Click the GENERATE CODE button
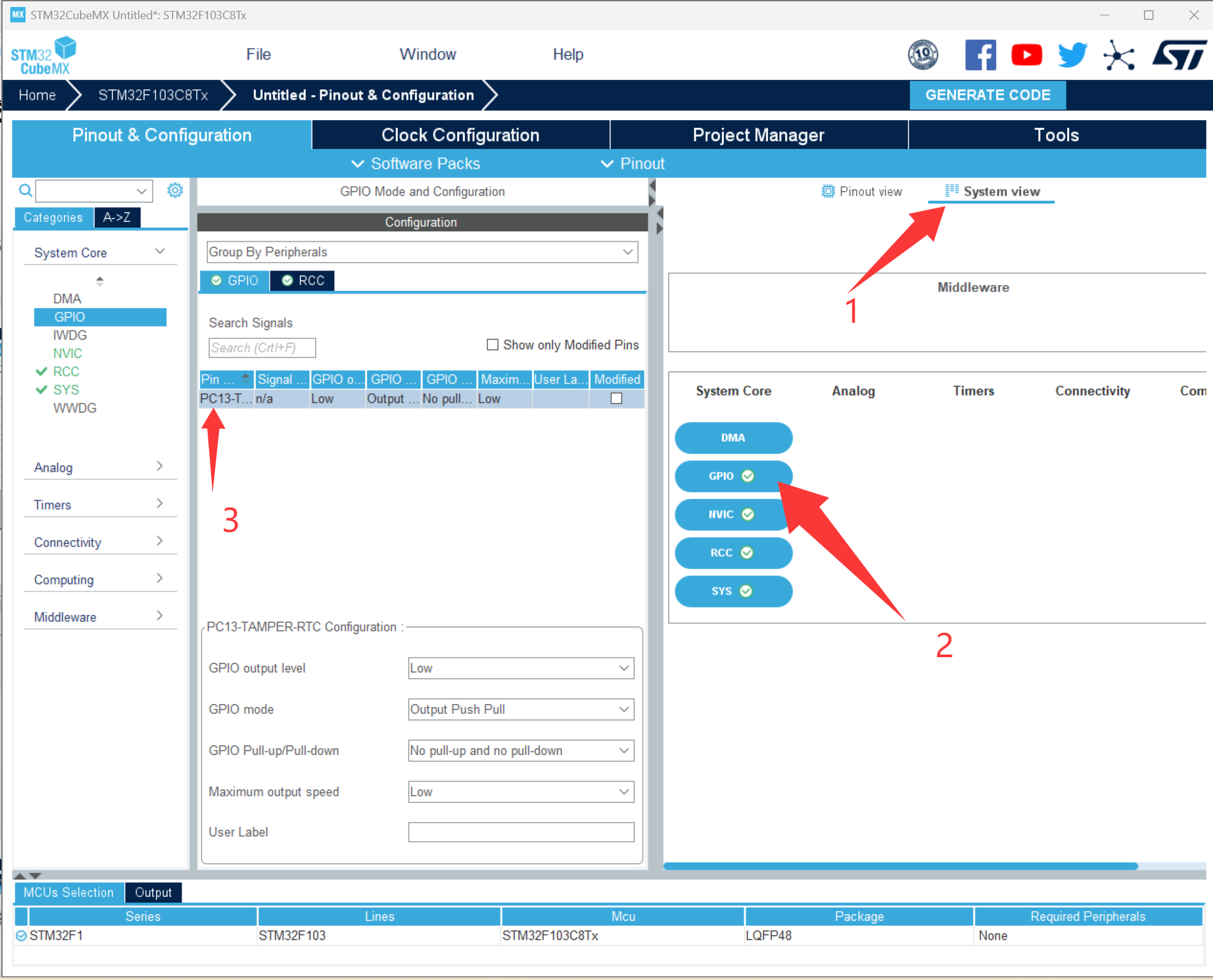 (x=988, y=95)
